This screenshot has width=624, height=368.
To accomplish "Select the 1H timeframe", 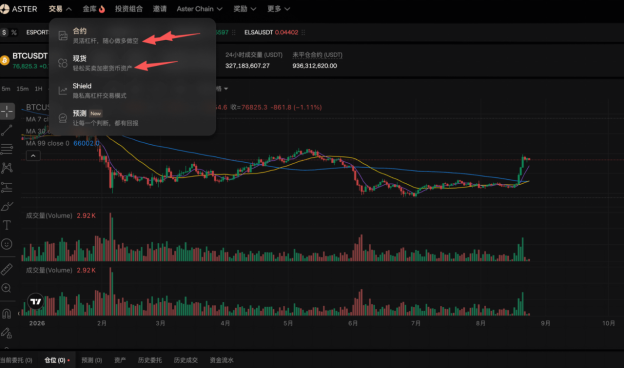I will coord(38,89).
